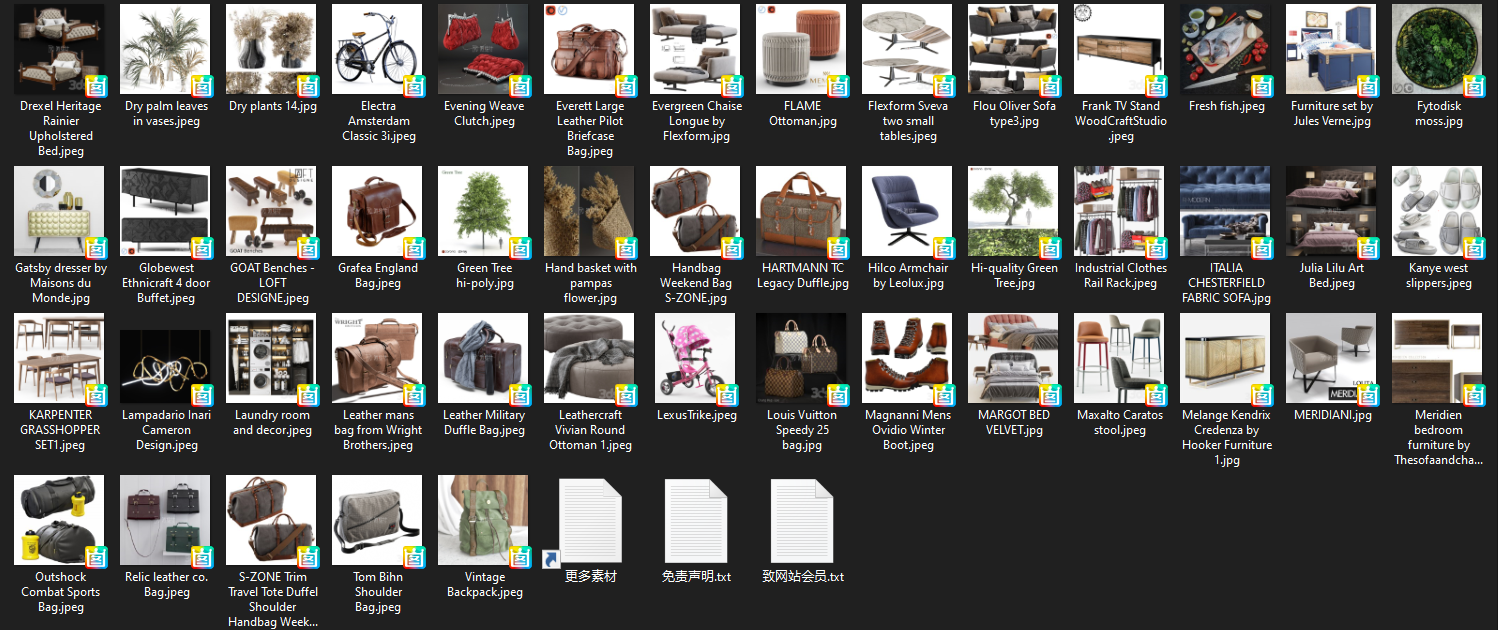Viewport: 1498px width, 630px height.
Task: Select Kanye west slippers.jpeg image
Action: pos(1438,211)
